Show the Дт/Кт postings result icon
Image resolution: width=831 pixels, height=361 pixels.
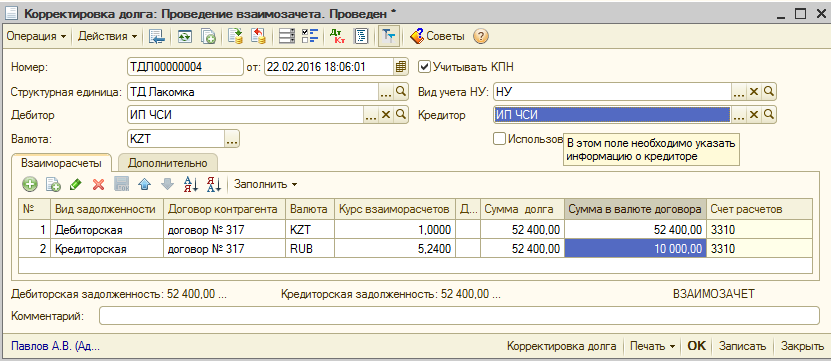337,36
